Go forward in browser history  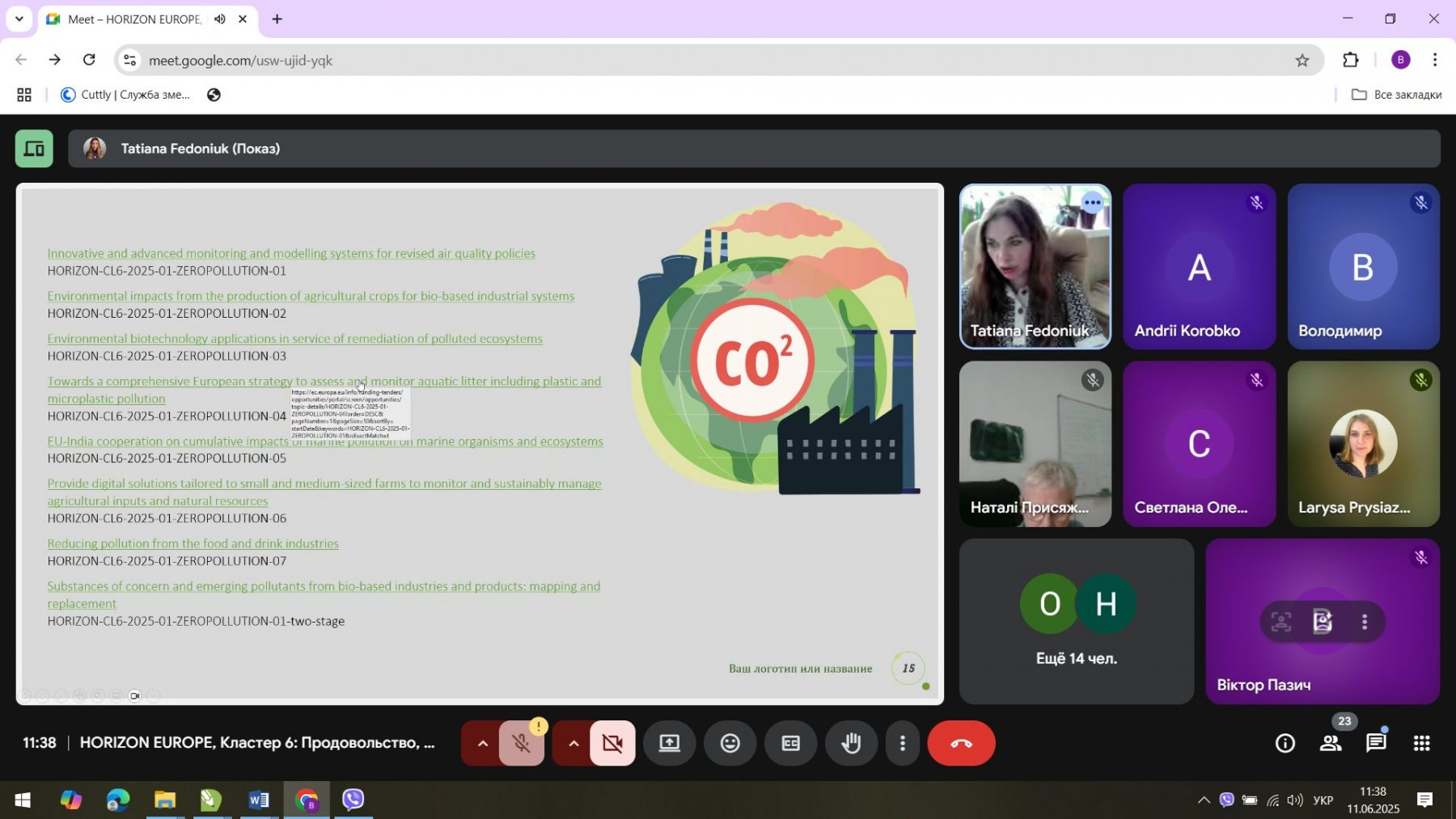(x=55, y=60)
